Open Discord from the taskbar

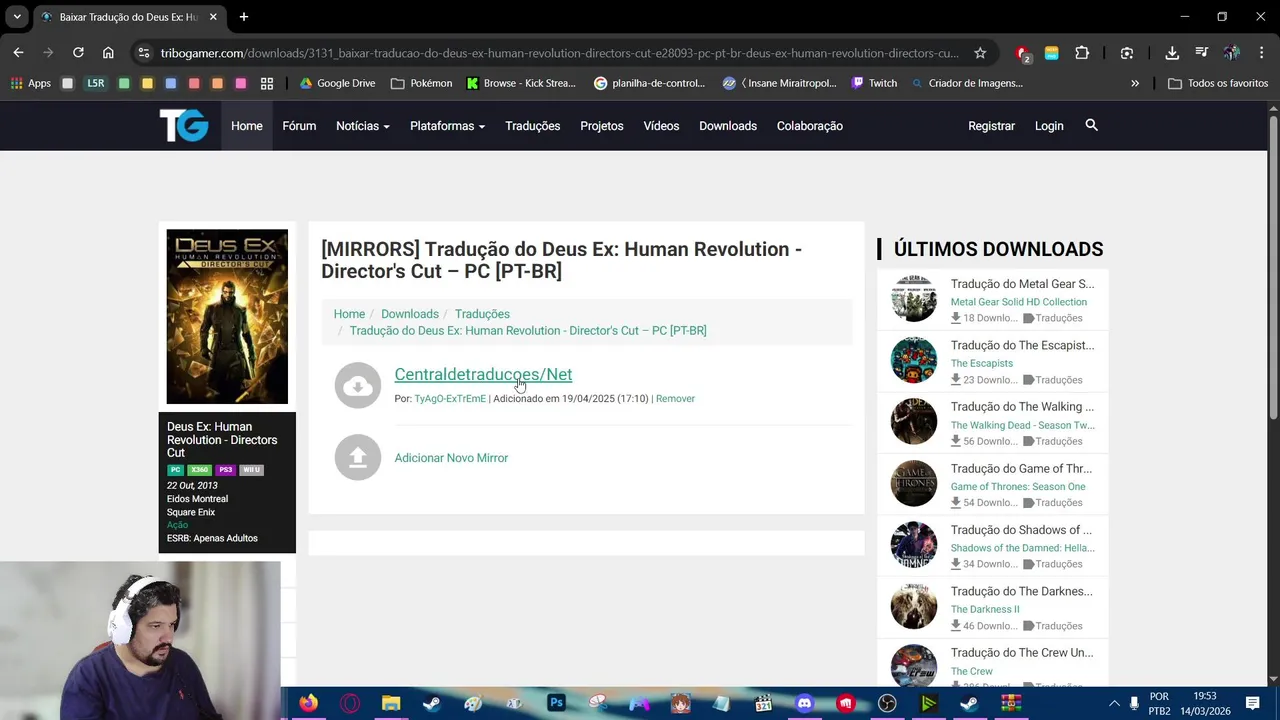tap(805, 703)
